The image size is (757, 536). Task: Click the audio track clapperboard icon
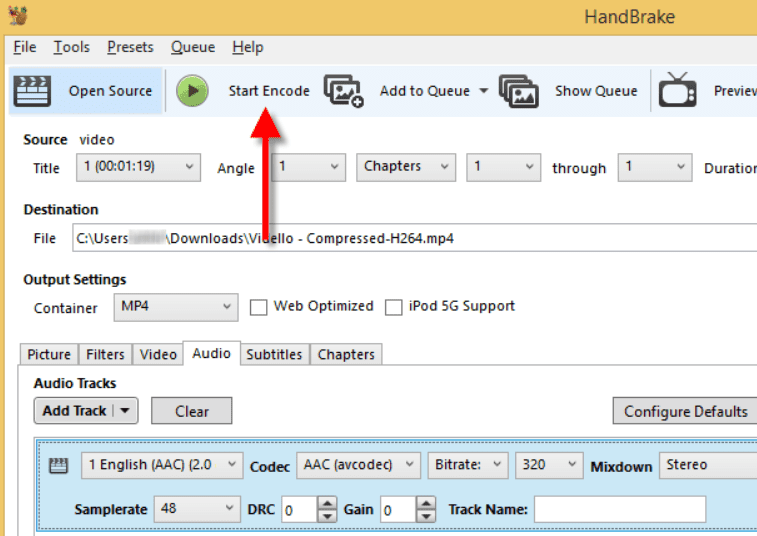tap(58, 465)
